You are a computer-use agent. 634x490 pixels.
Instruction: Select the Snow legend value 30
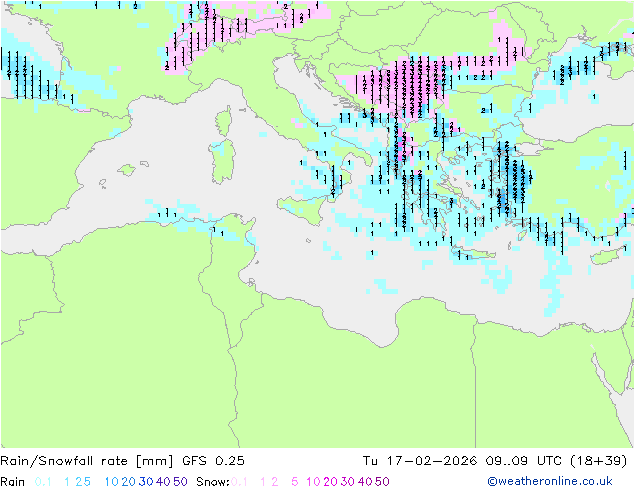click(x=348, y=482)
